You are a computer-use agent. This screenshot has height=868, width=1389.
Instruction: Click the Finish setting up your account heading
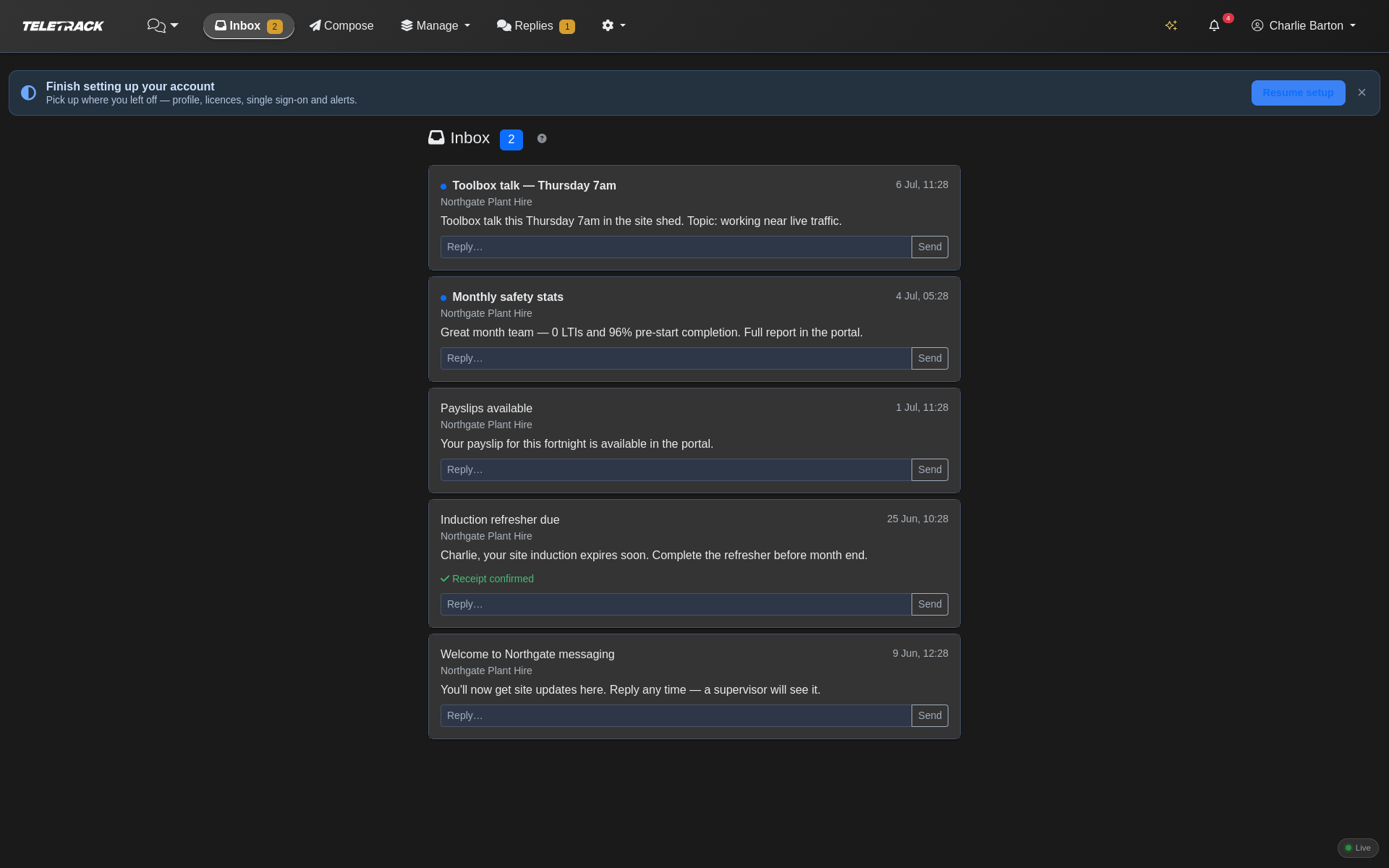tap(130, 86)
